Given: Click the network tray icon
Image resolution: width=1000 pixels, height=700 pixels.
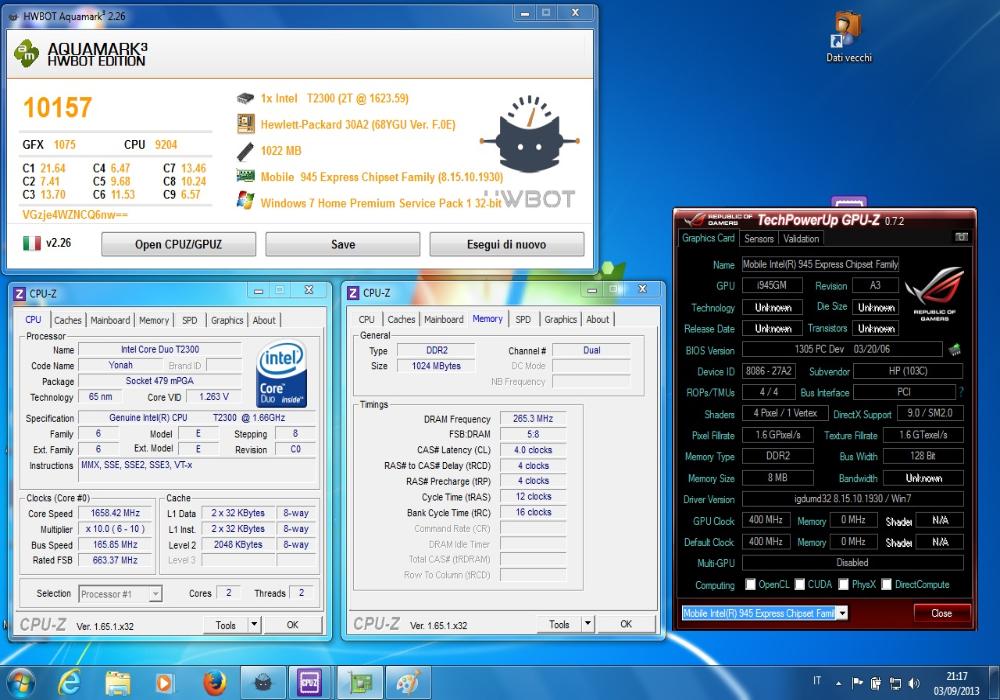Looking at the screenshot, I should (895, 683).
